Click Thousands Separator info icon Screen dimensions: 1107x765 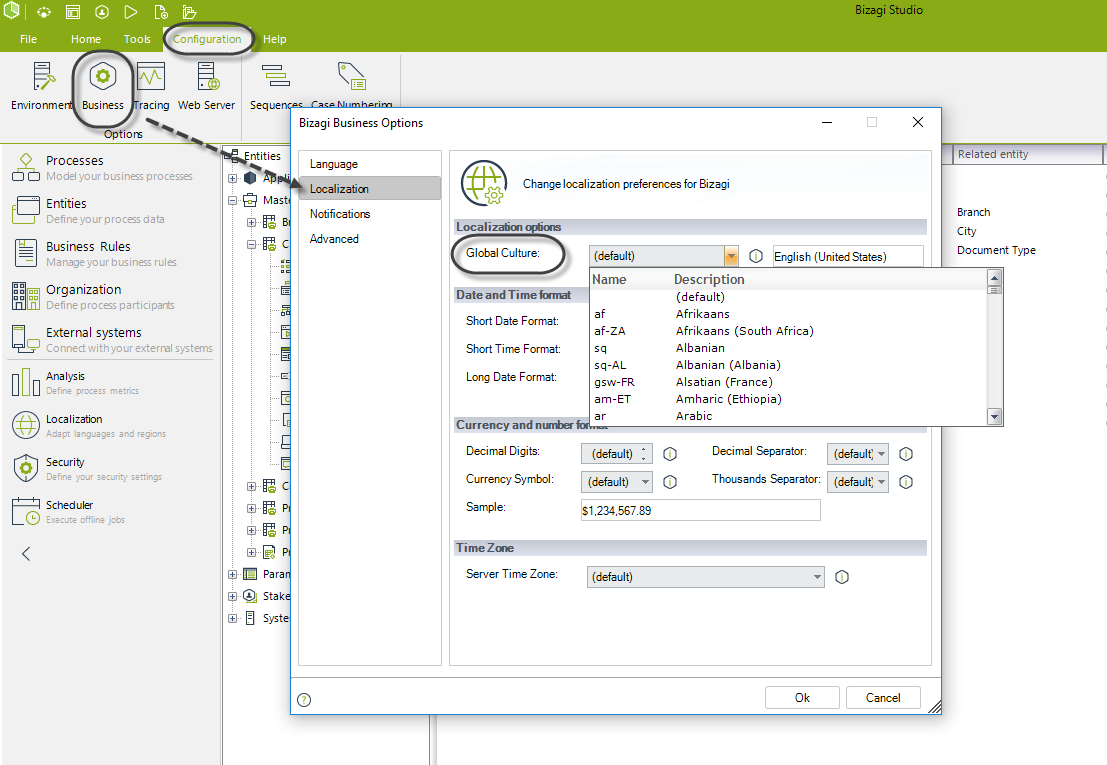click(906, 482)
